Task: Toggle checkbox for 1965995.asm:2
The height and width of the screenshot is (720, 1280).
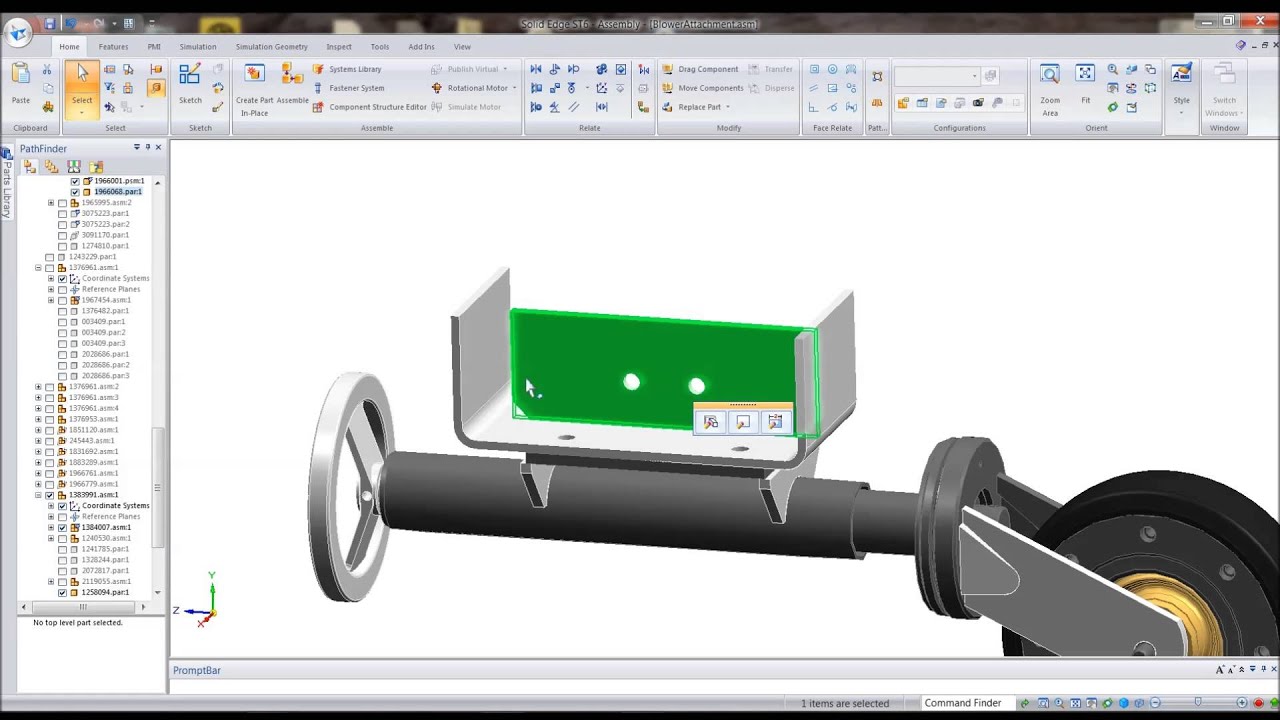Action: click(x=62, y=203)
